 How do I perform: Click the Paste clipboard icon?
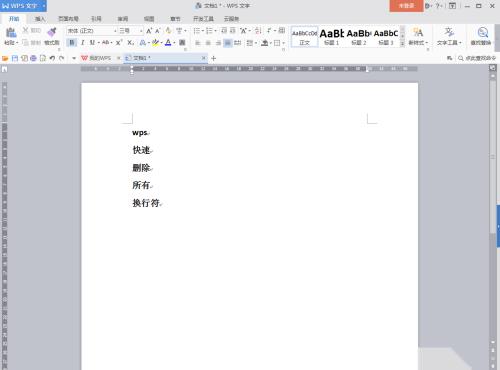tap(11, 33)
